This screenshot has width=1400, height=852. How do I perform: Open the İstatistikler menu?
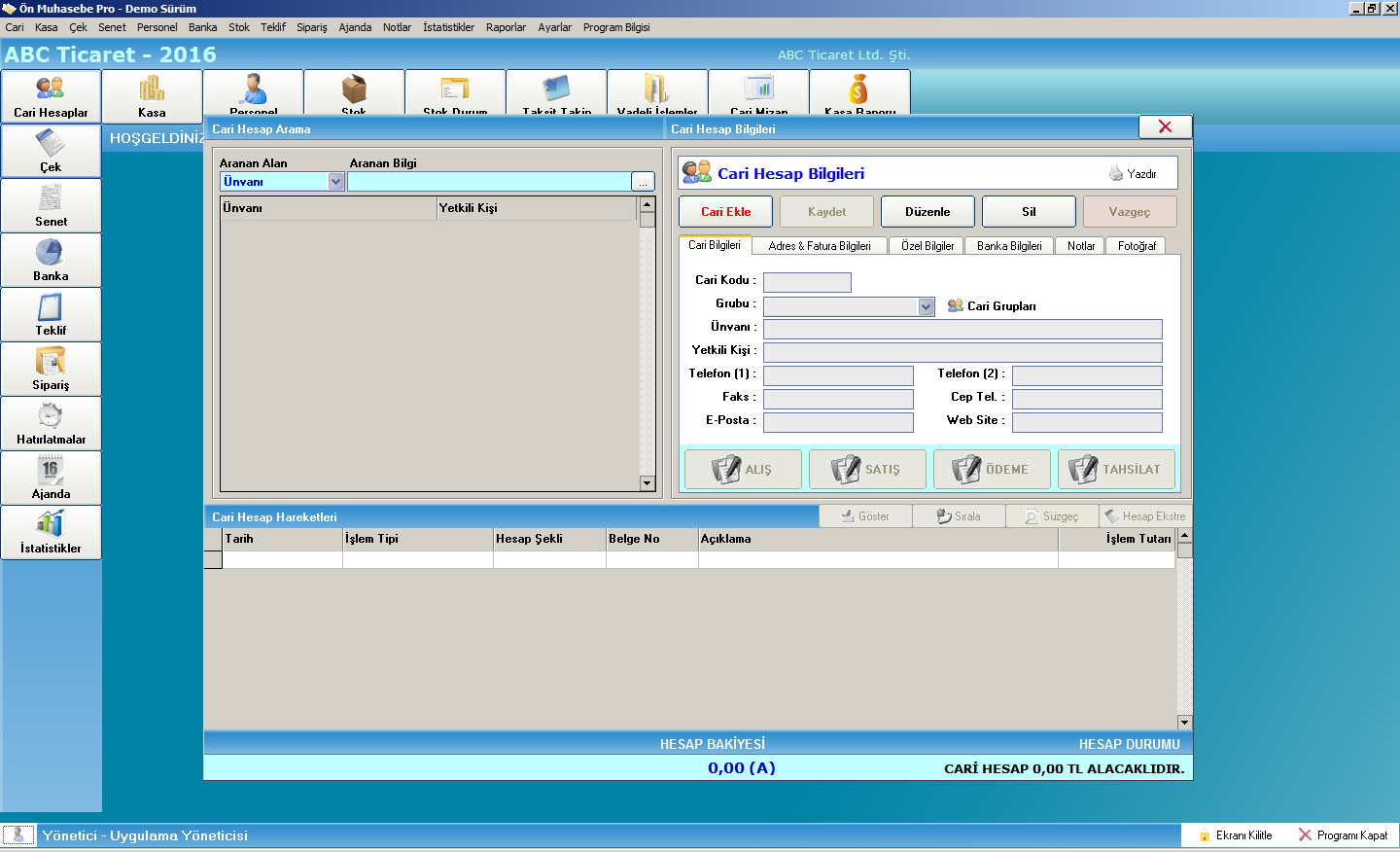(x=448, y=27)
